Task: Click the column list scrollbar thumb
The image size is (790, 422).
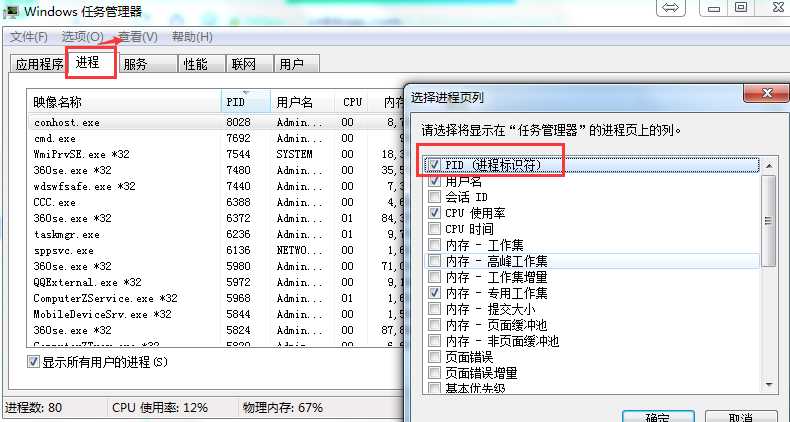Action: 769,221
